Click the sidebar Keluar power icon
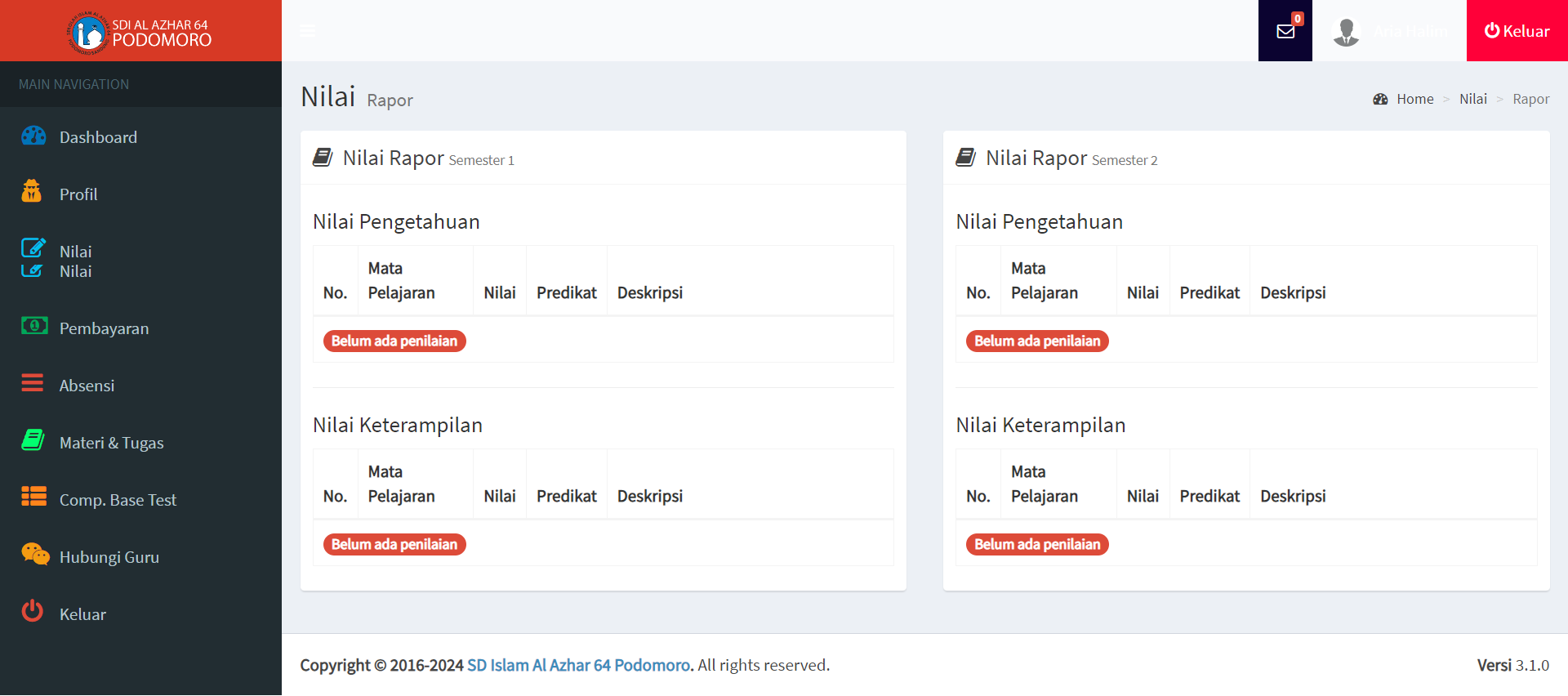1568x696 pixels. click(x=33, y=611)
